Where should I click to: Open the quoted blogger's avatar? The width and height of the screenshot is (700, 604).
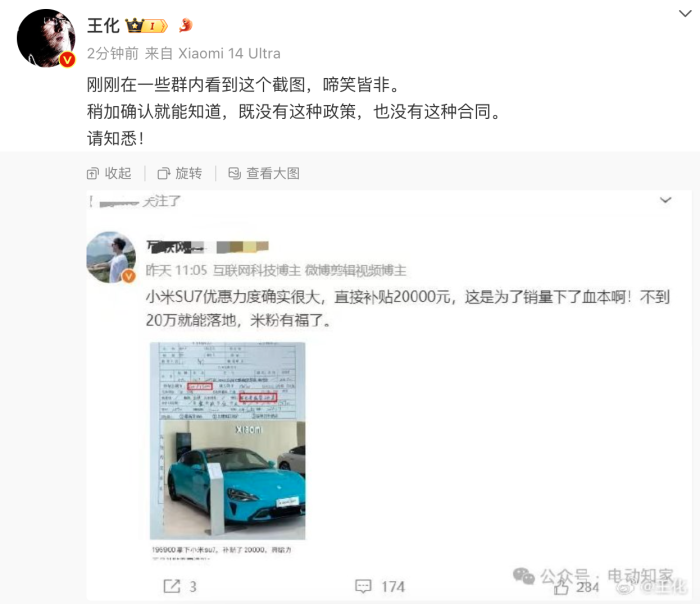coord(111,257)
